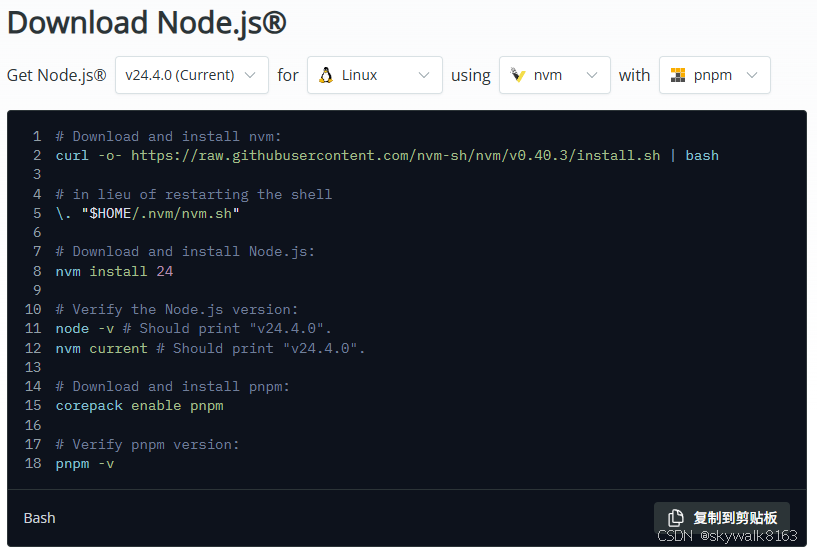
Task: Click the '# Verify the Node.js version:' comment
Action: pos(177,310)
